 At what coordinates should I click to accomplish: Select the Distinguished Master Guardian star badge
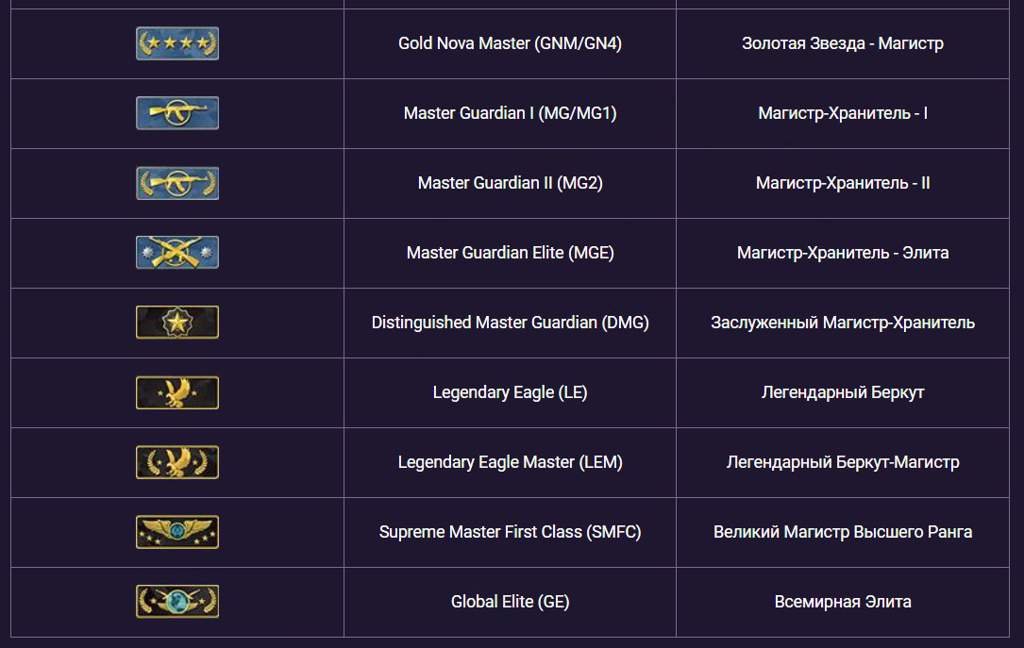(177, 322)
